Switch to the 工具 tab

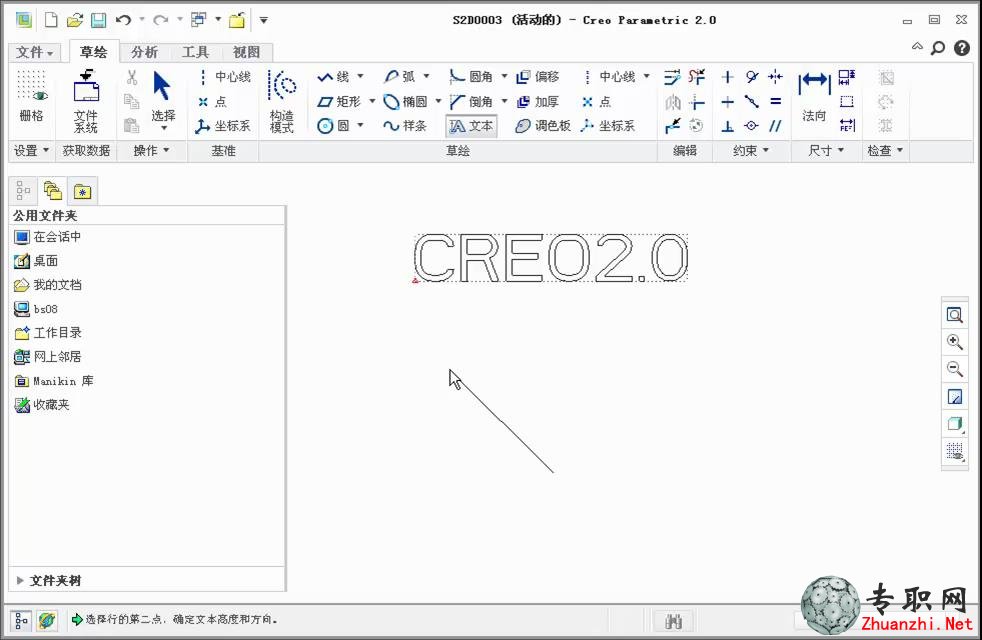pos(195,52)
